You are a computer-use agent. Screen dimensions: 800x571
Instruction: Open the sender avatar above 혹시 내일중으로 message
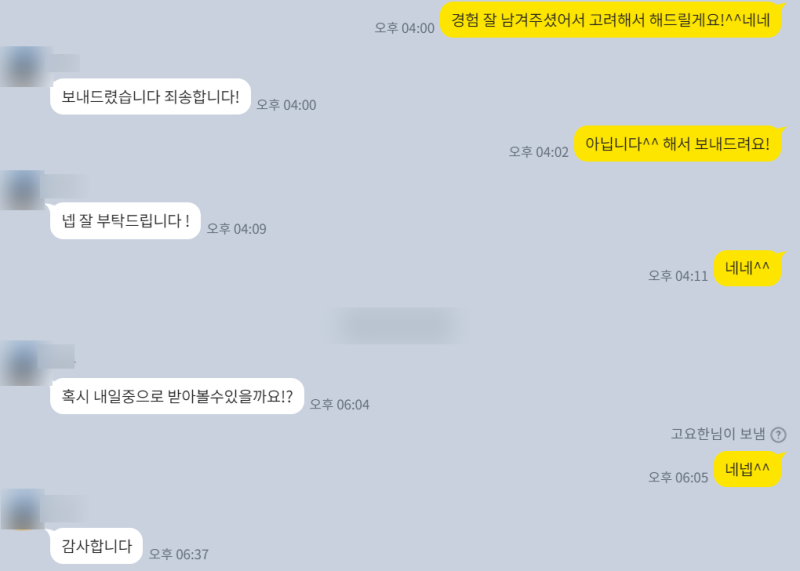[22, 363]
